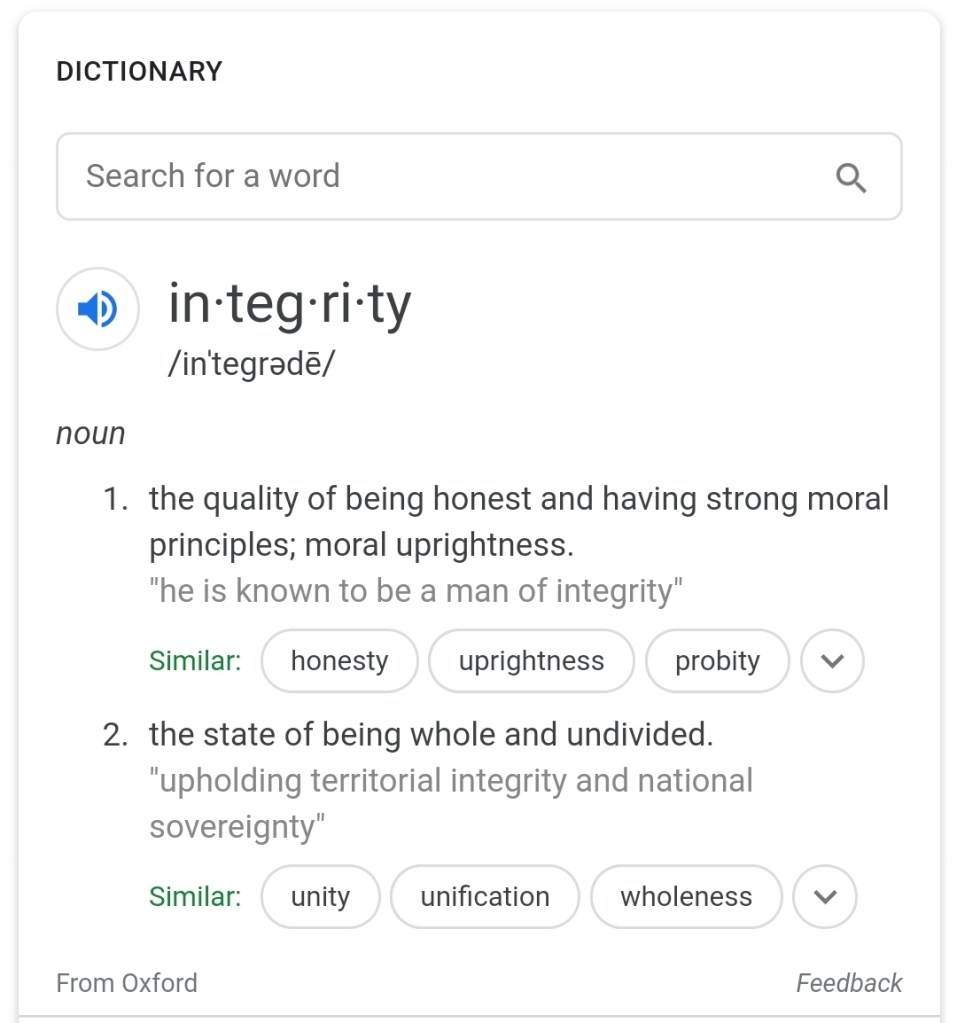957x1023 pixels.
Task: Select the "wholeness" synonym chip
Action: (685, 897)
